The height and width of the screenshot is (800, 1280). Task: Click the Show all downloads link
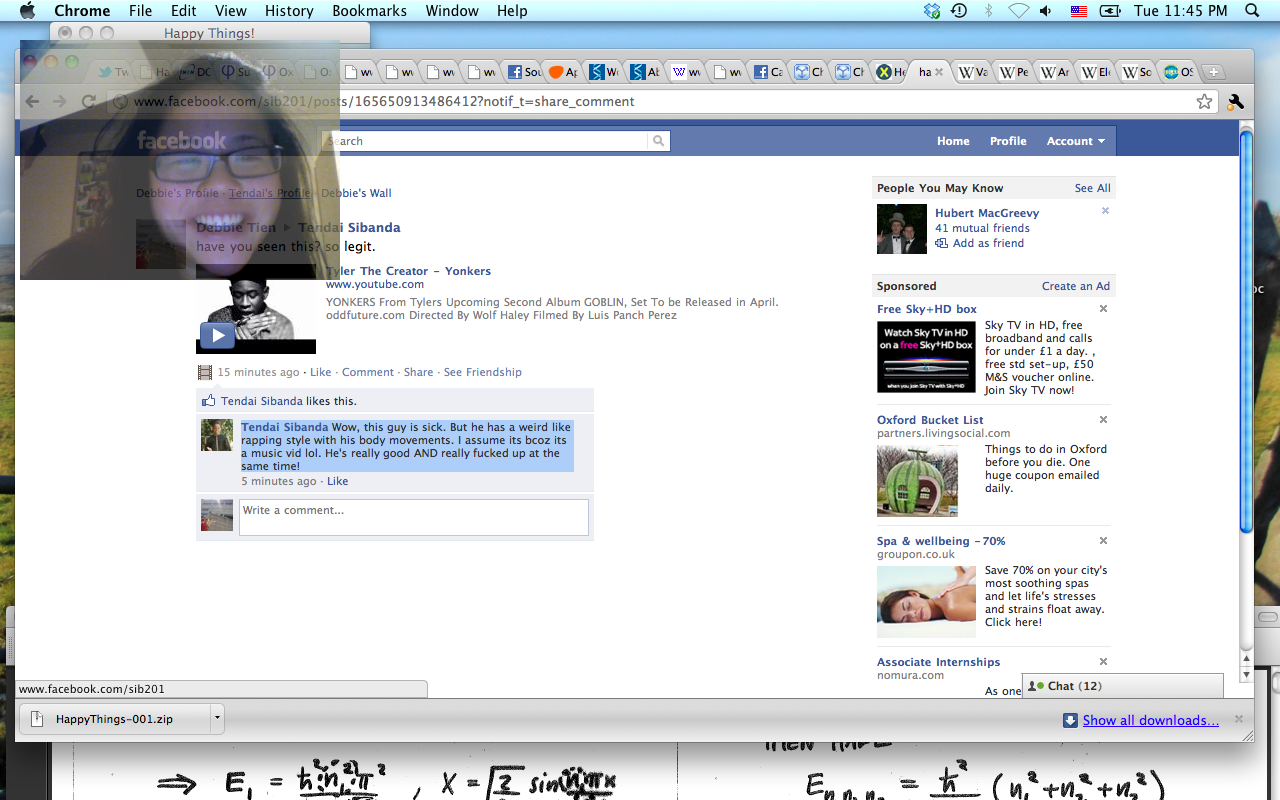(1150, 720)
